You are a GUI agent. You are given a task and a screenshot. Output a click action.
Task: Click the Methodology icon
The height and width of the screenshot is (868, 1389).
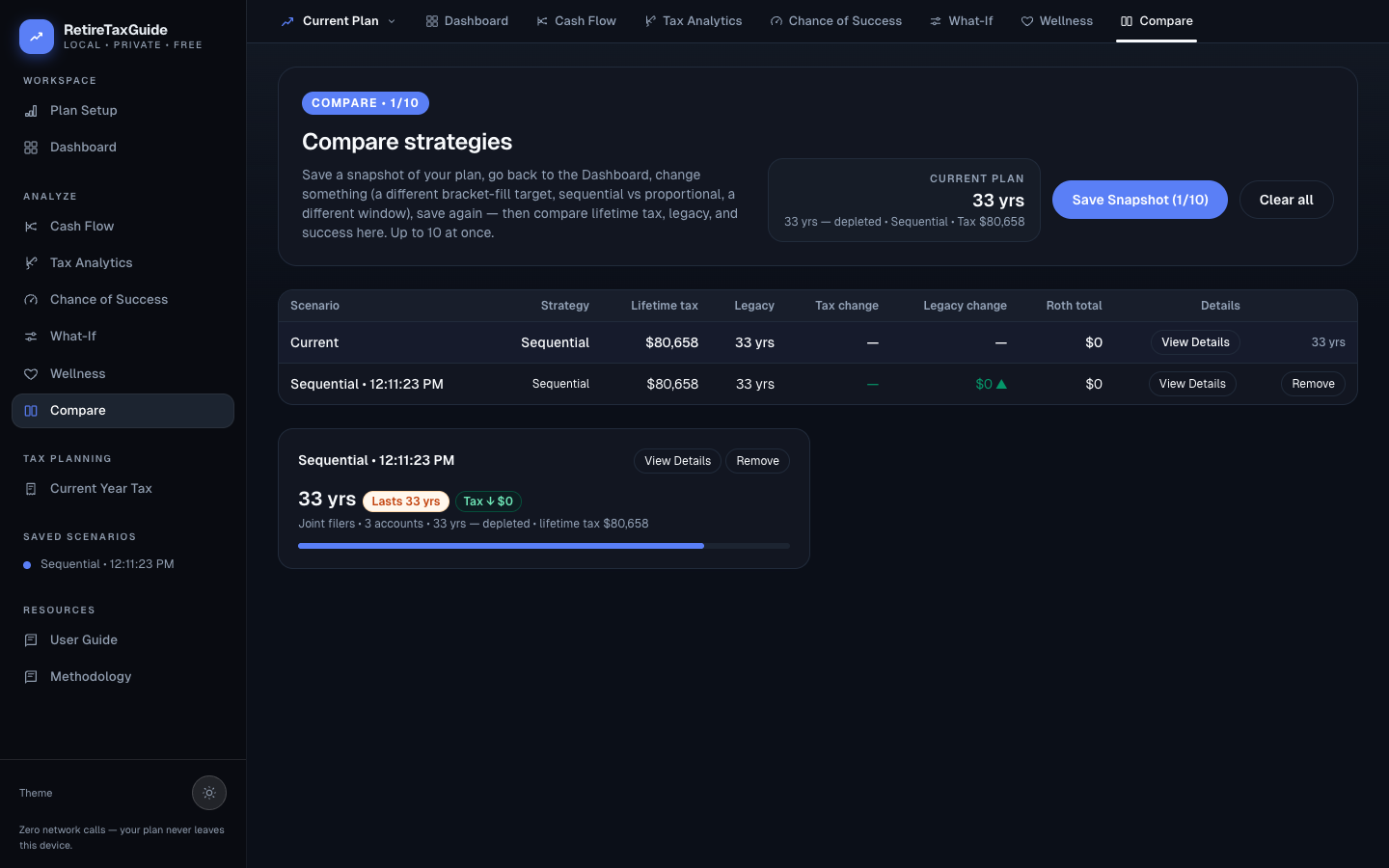31,677
